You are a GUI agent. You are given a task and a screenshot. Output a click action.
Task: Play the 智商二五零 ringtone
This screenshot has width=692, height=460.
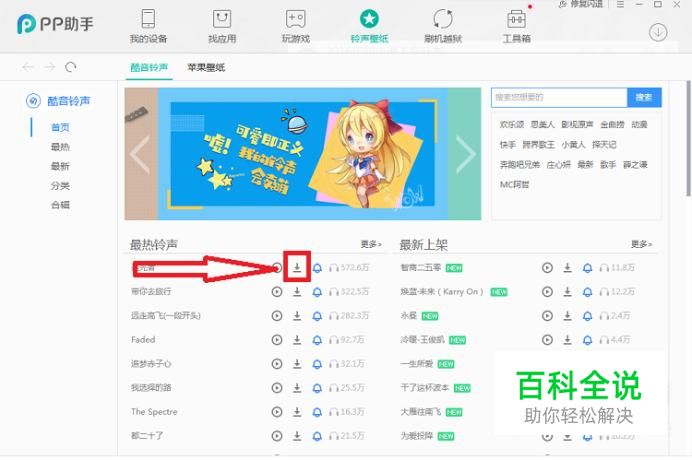(547, 268)
